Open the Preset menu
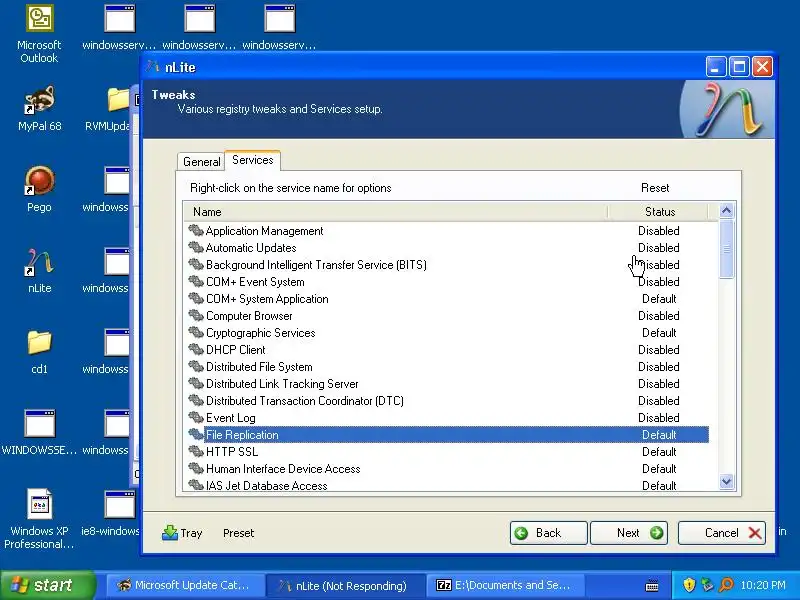The height and width of the screenshot is (600, 800). [238, 533]
